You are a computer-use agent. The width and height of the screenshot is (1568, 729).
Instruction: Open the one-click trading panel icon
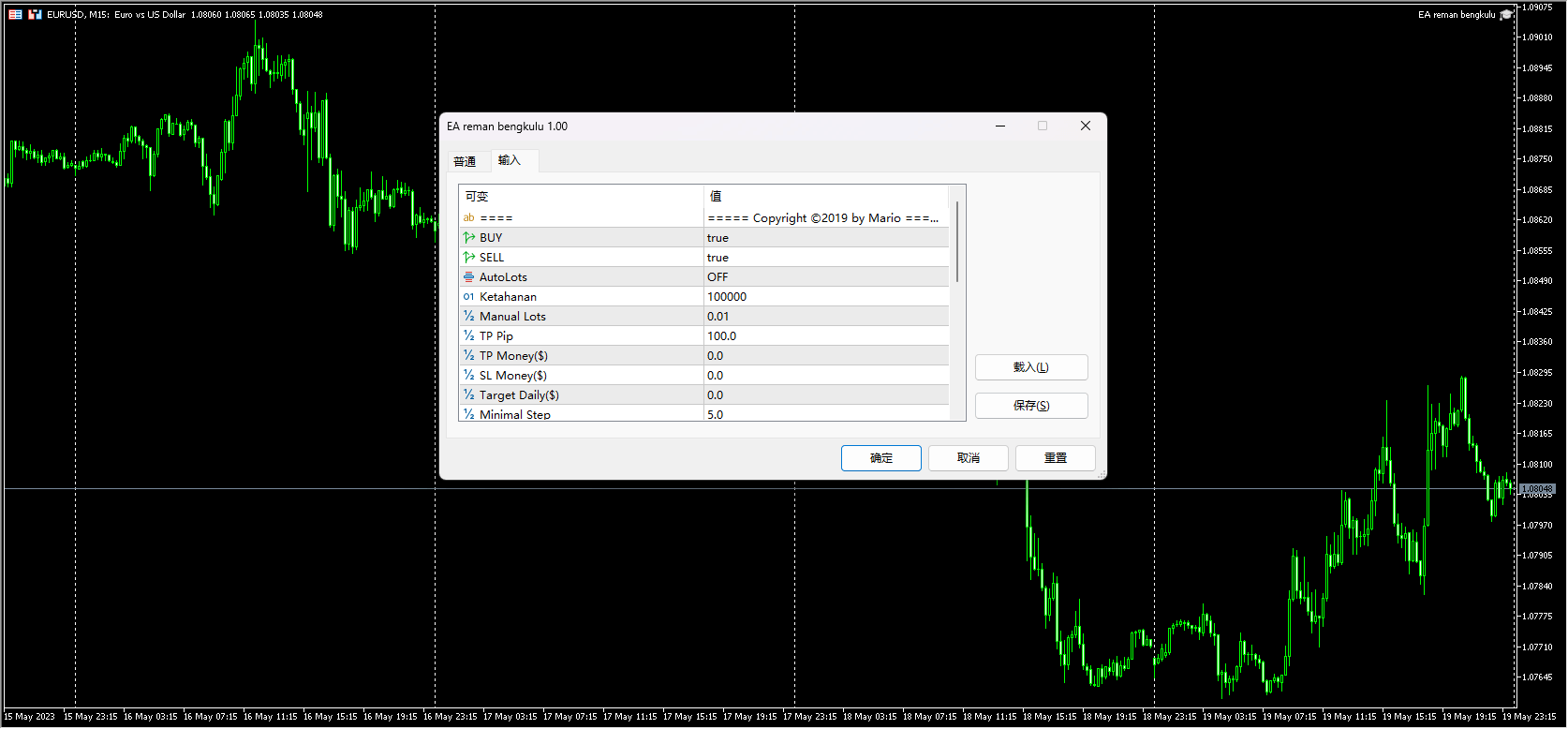tap(35, 15)
